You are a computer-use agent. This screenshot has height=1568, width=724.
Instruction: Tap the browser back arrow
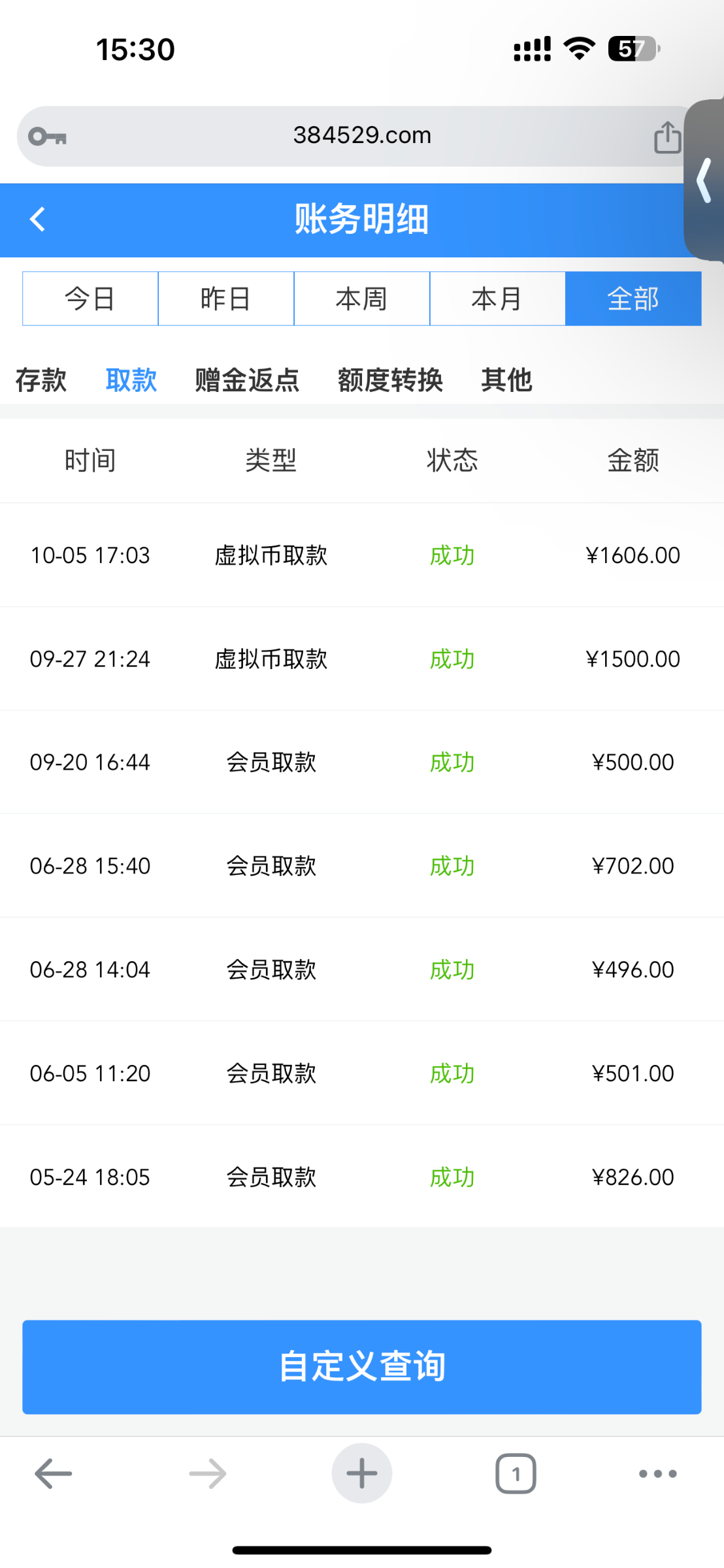click(x=53, y=1473)
